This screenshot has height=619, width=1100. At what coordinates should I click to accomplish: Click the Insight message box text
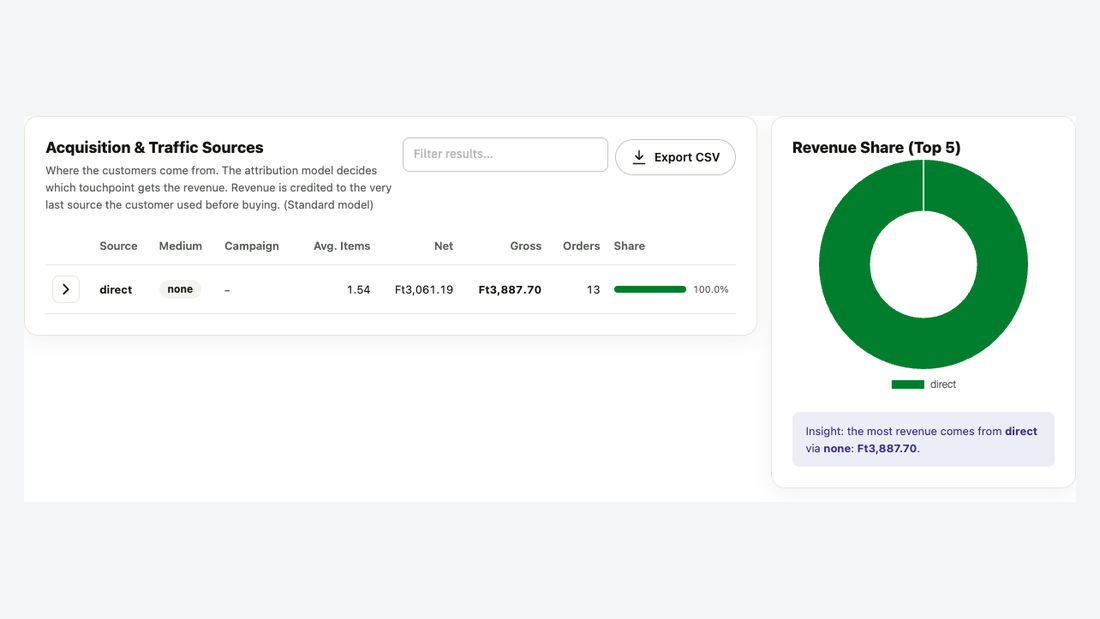[x=922, y=439]
